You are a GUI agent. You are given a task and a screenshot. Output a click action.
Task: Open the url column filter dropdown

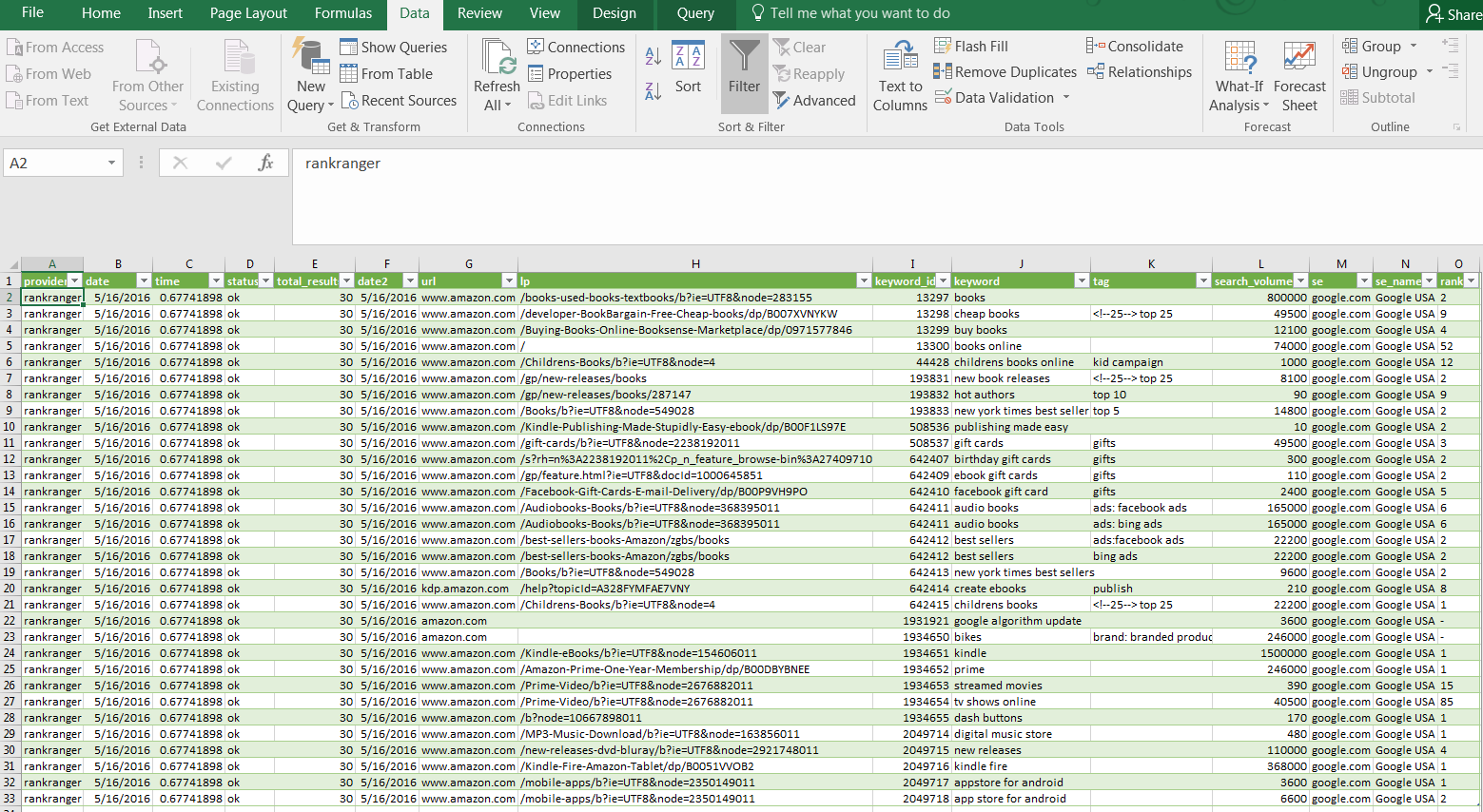coord(509,280)
